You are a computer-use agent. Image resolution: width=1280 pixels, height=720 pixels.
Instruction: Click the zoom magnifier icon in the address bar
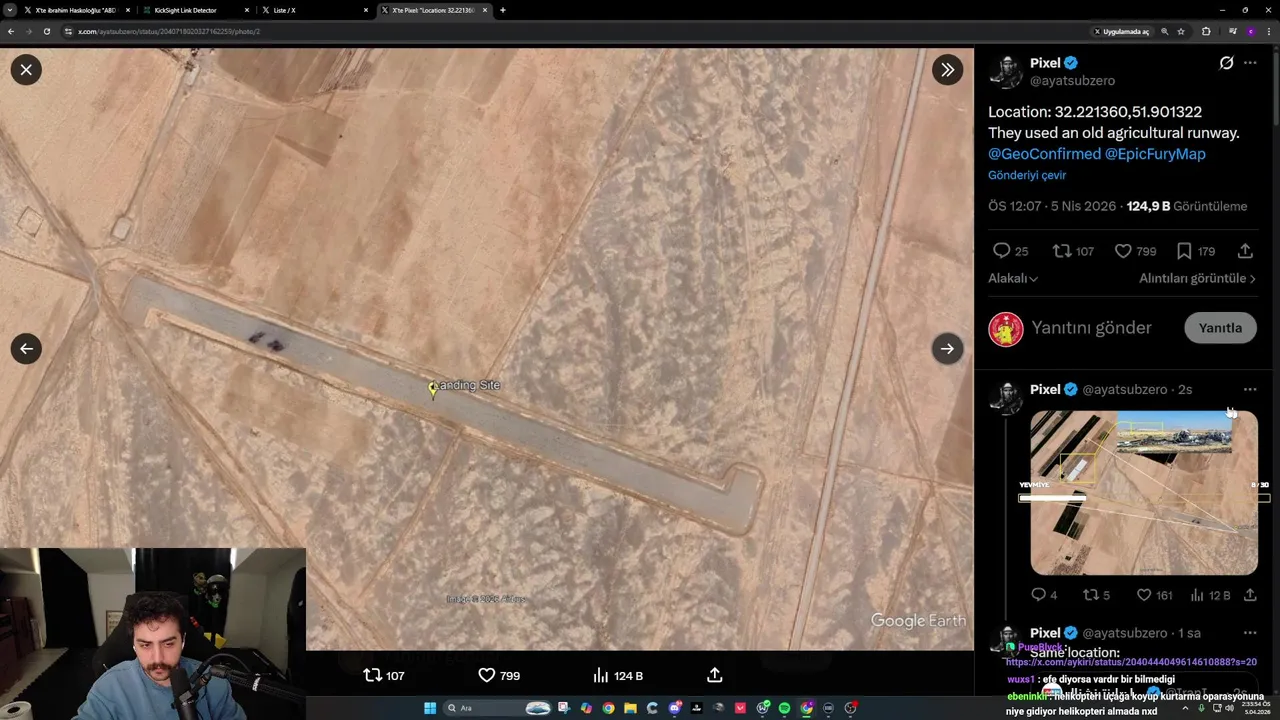click(x=1164, y=31)
